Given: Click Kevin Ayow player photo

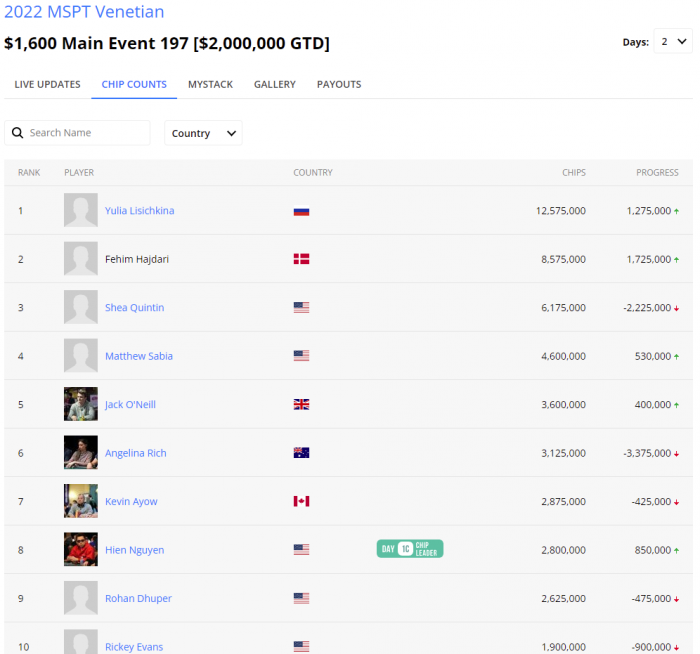Looking at the screenshot, I should [x=81, y=501].
